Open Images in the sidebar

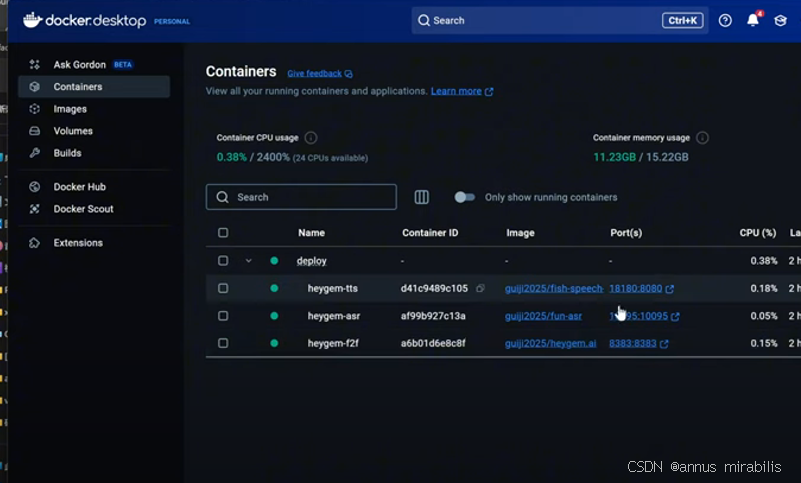point(70,109)
